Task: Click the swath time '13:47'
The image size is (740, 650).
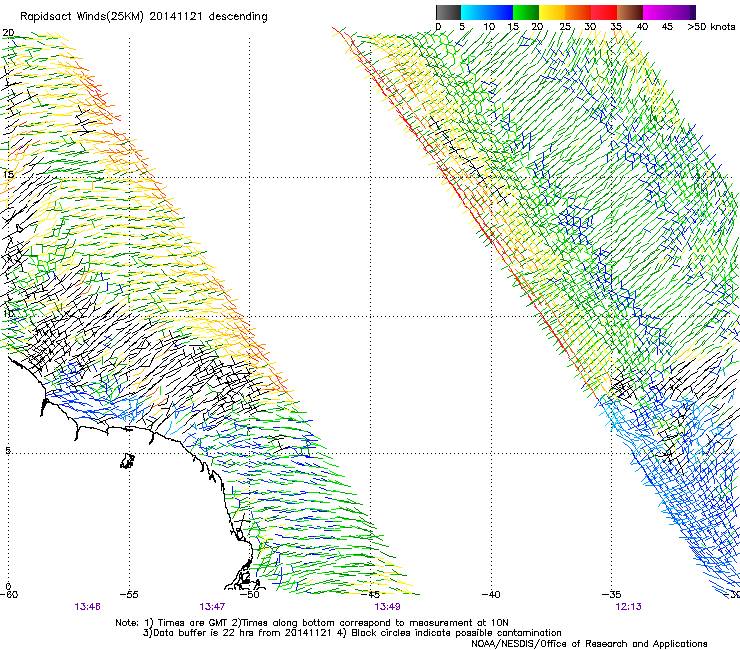Action: 212,607
